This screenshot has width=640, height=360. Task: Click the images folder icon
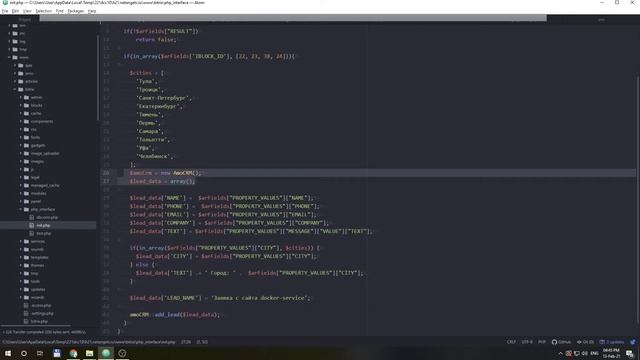(27, 161)
